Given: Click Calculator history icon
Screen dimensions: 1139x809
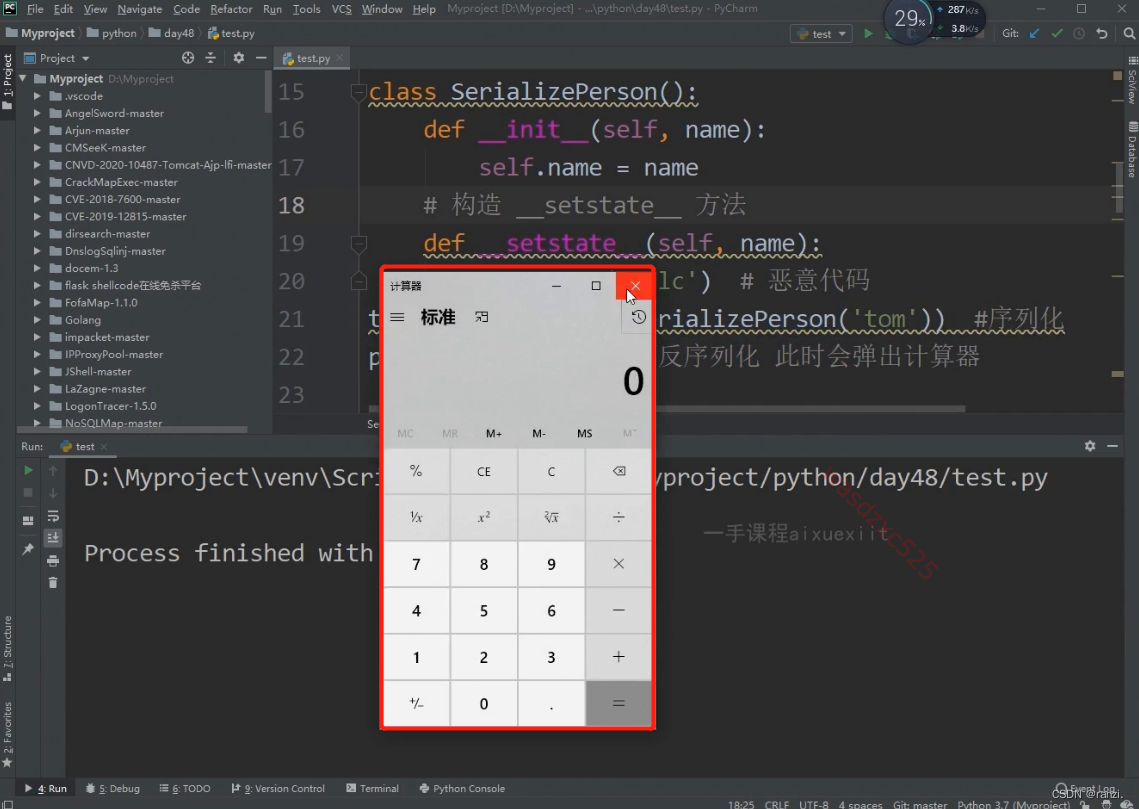Looking at the screenshot, I should pos(638,317).
